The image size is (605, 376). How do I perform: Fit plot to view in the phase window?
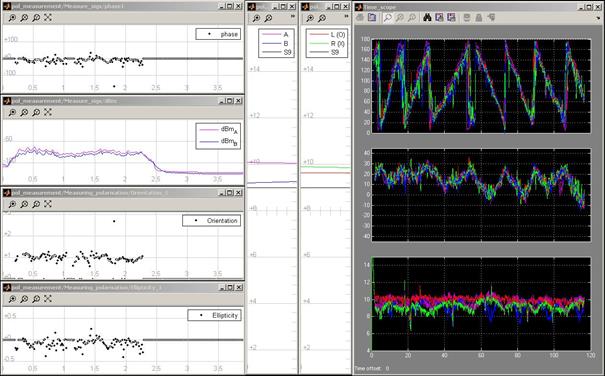(x=47, y=18)
